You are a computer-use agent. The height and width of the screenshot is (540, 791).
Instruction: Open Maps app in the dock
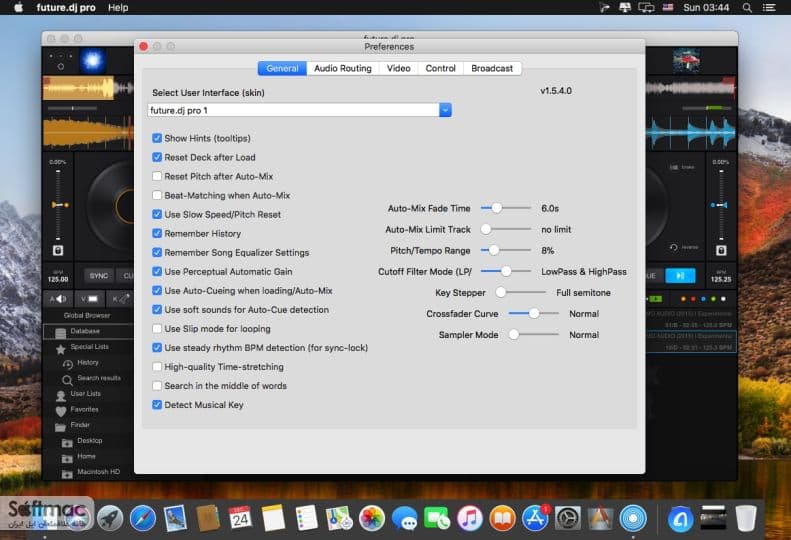339,518
